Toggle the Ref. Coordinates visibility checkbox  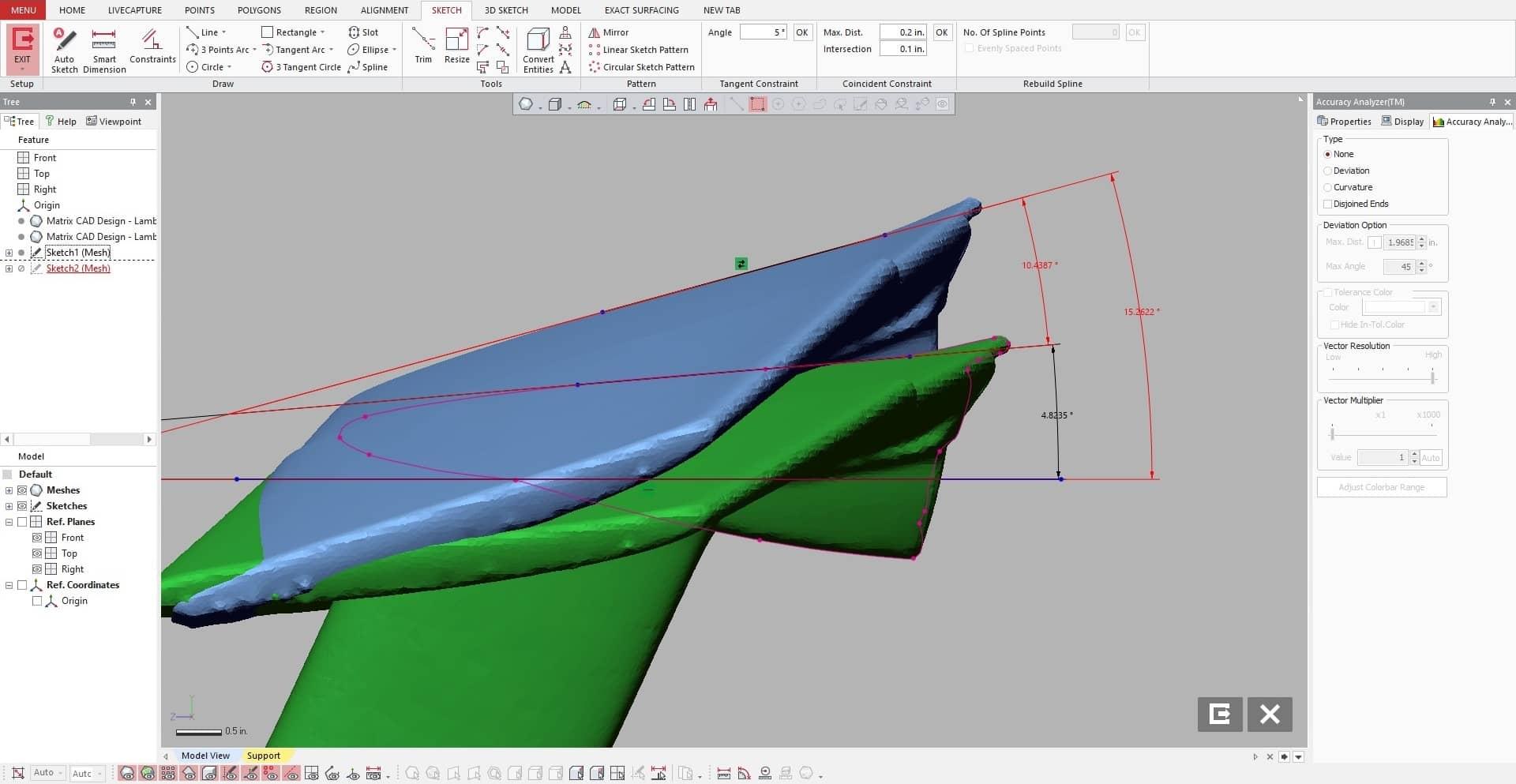(22, 585)
